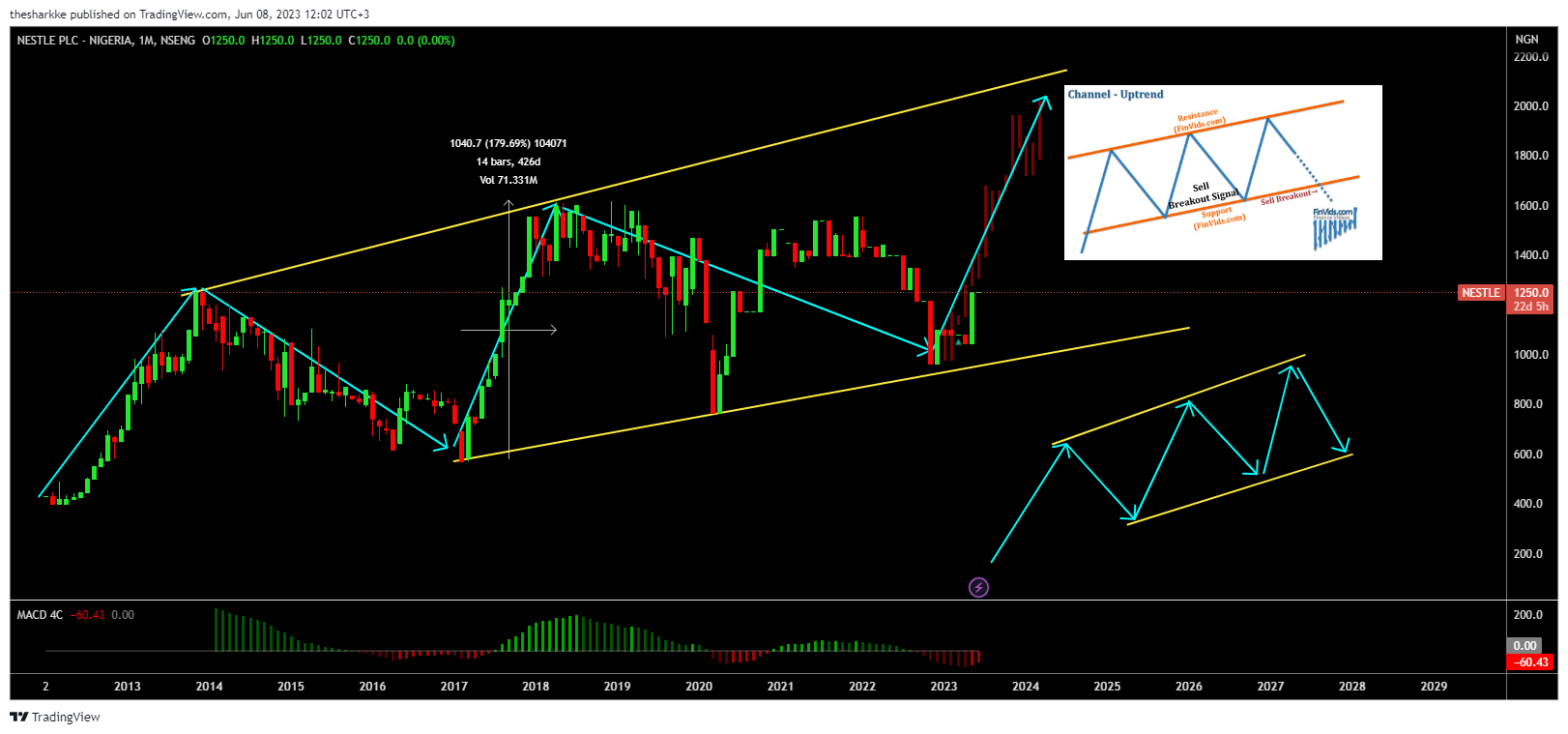Screen dimensions: 1568x734
Task: Click the NGN currency label
Action: (1526, 40)
